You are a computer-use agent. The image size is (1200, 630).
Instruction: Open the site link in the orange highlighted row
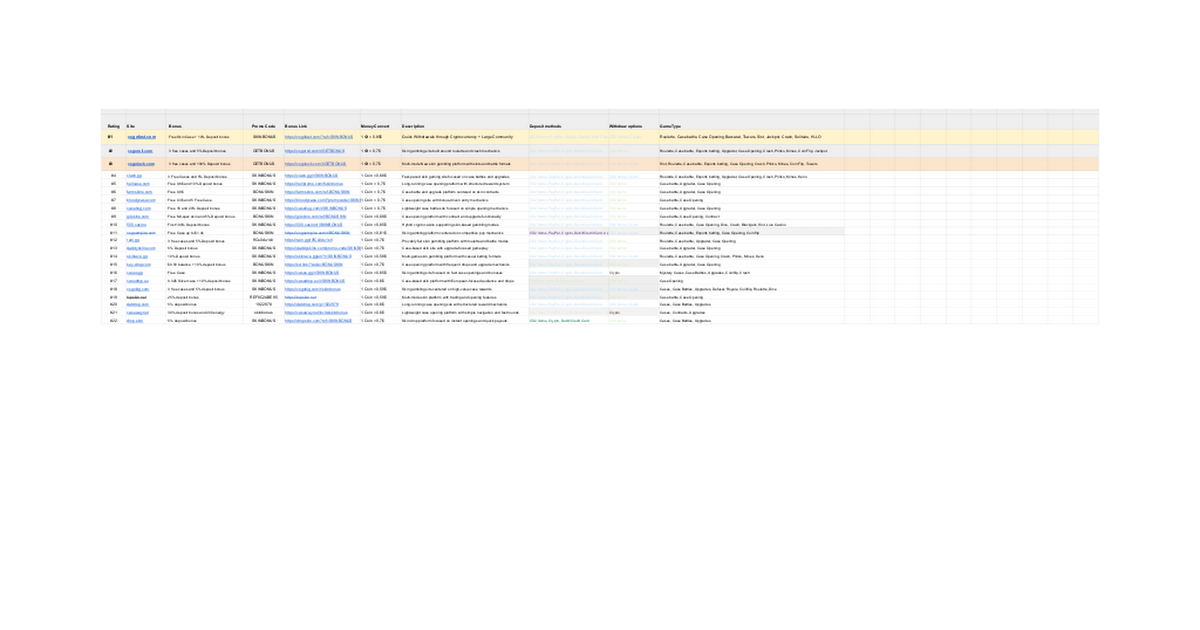[x=140, y=163]
